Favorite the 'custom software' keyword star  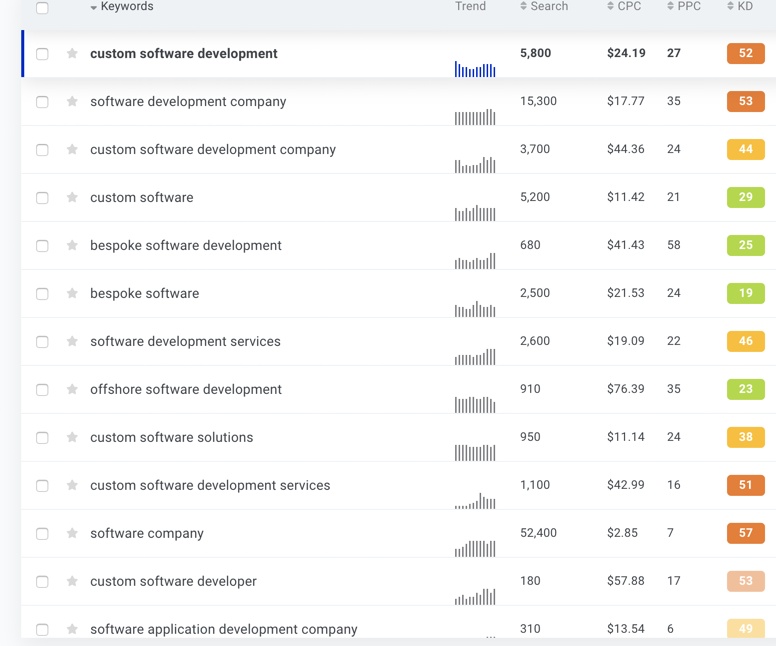point(72,198)
